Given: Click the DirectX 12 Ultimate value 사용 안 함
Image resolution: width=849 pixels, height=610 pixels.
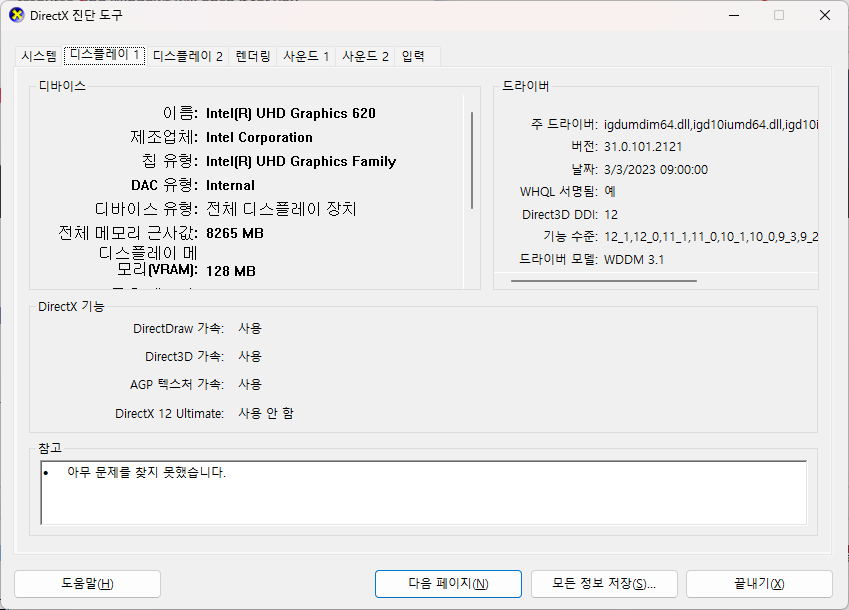Looking at the screenshot, I should (x=266, y=414).
